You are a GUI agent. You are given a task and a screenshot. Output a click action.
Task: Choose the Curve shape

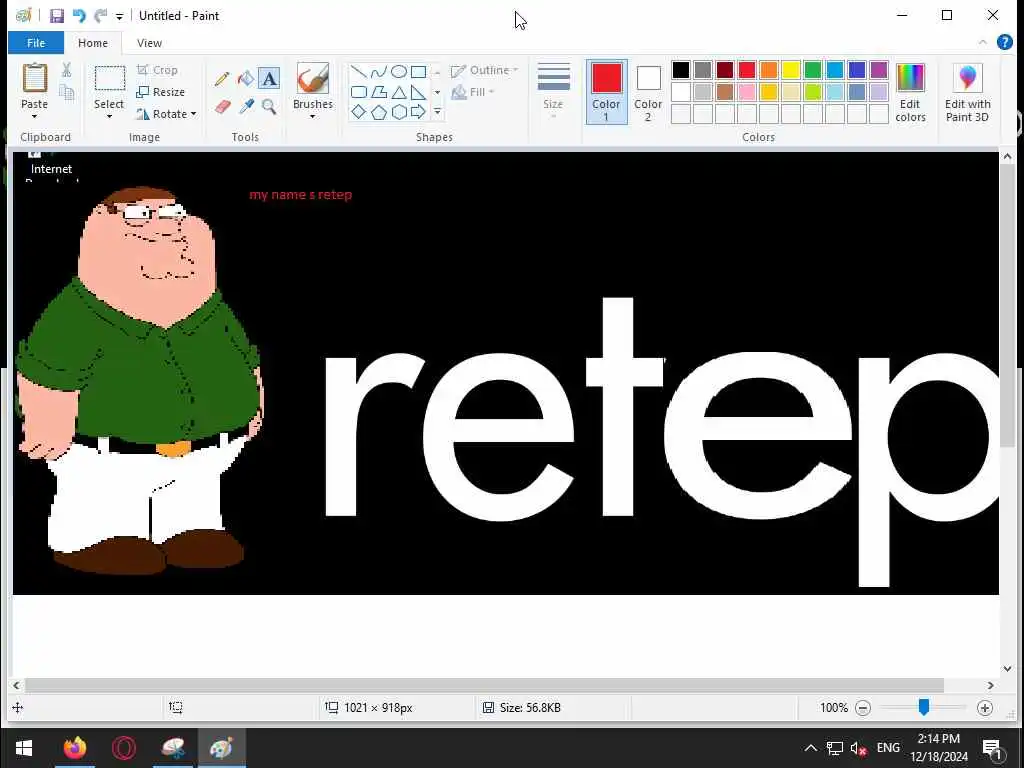(379, 72)
